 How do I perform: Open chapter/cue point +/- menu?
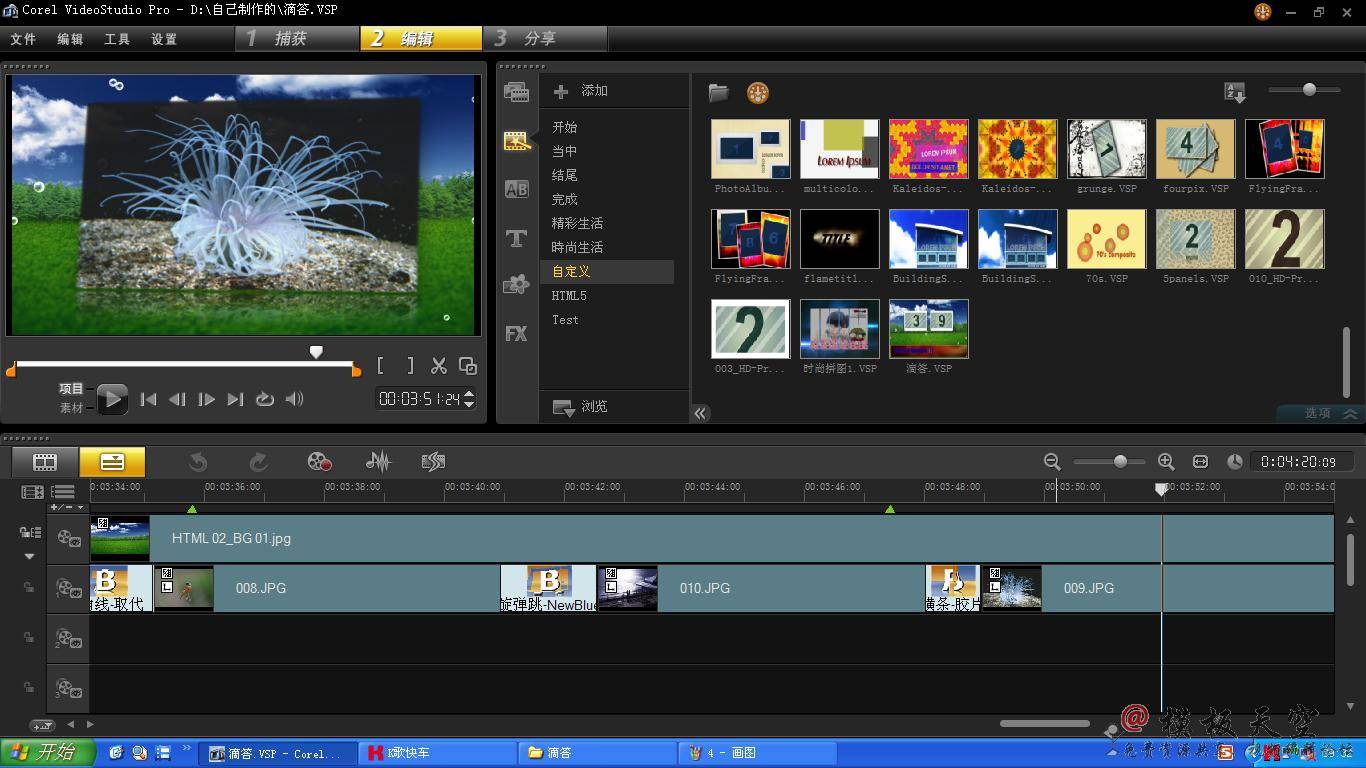click(68, 507)
